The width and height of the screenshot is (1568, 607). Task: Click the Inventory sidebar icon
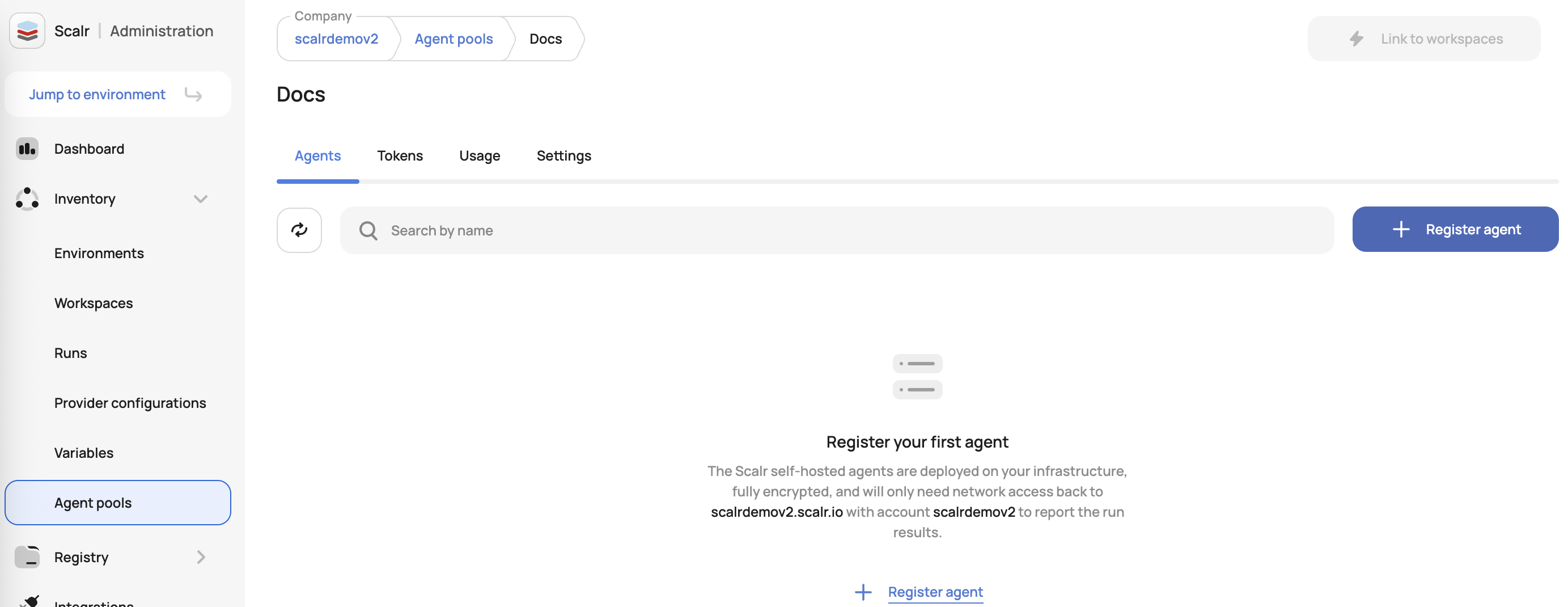click(27, 199)
